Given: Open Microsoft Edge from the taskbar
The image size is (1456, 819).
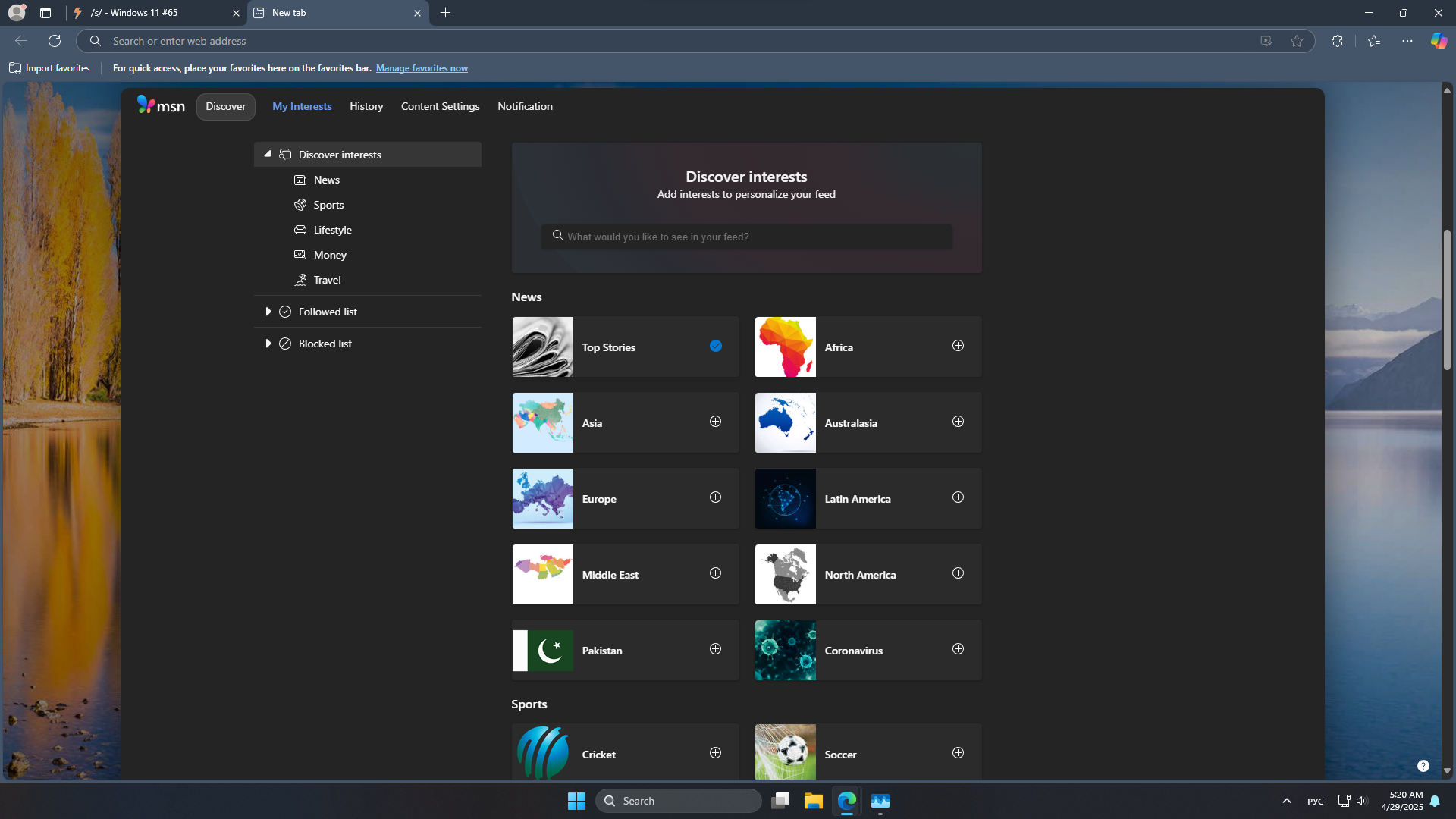Looking at the screenshot, I should 846,801.
